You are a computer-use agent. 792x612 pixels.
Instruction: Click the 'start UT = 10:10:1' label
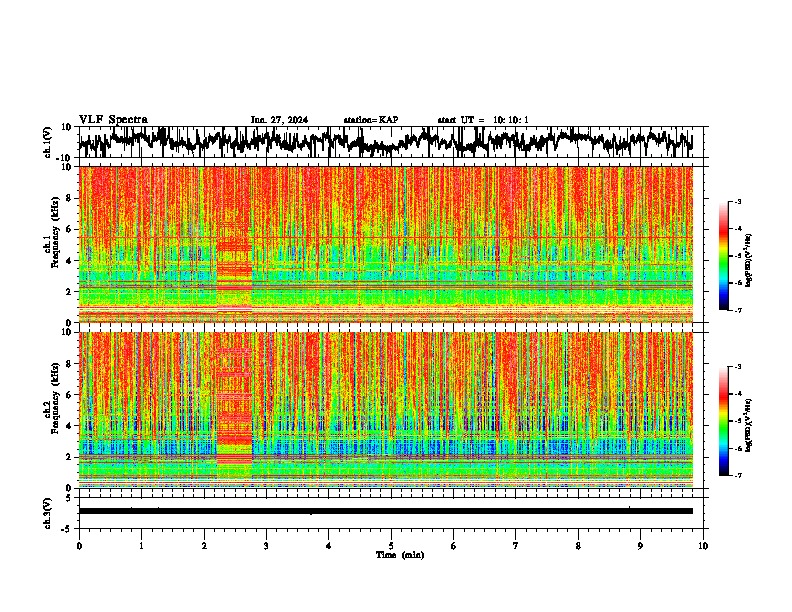tap(483, 120)
